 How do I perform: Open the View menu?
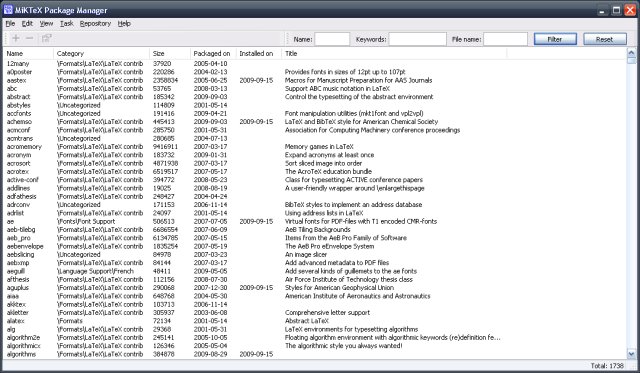click(46, 24)
